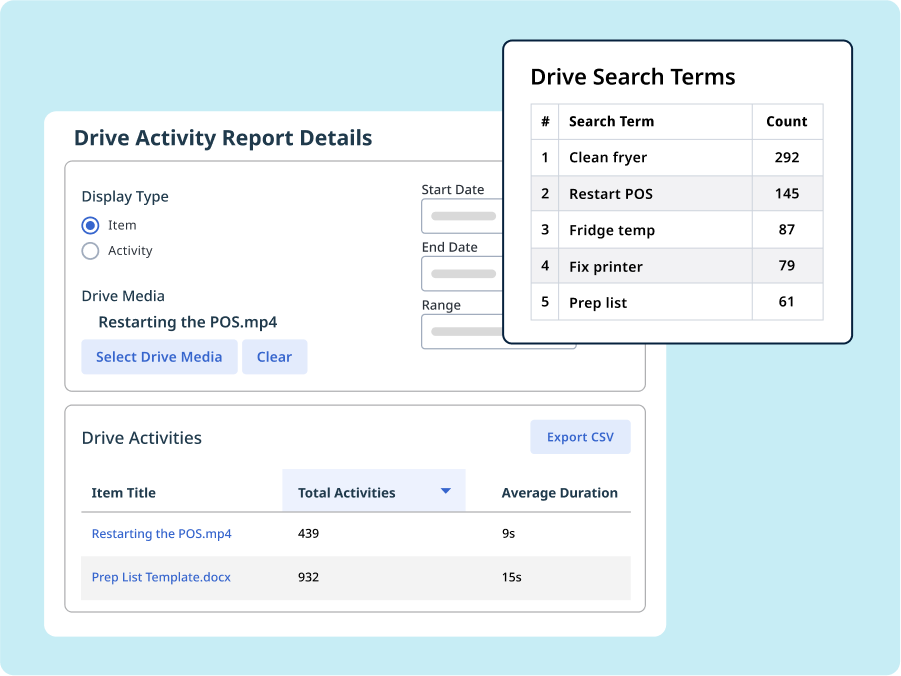
Task: Select the Count column header
Action: click(787, 121)
